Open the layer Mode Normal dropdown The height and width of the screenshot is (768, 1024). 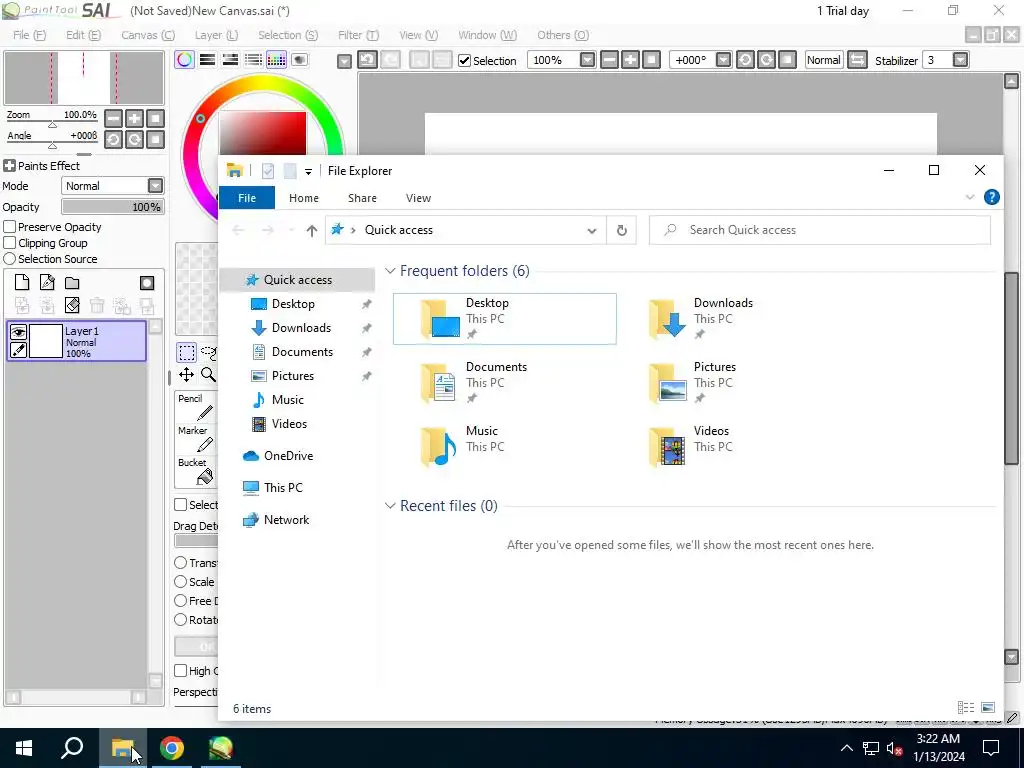click(155, 186)
